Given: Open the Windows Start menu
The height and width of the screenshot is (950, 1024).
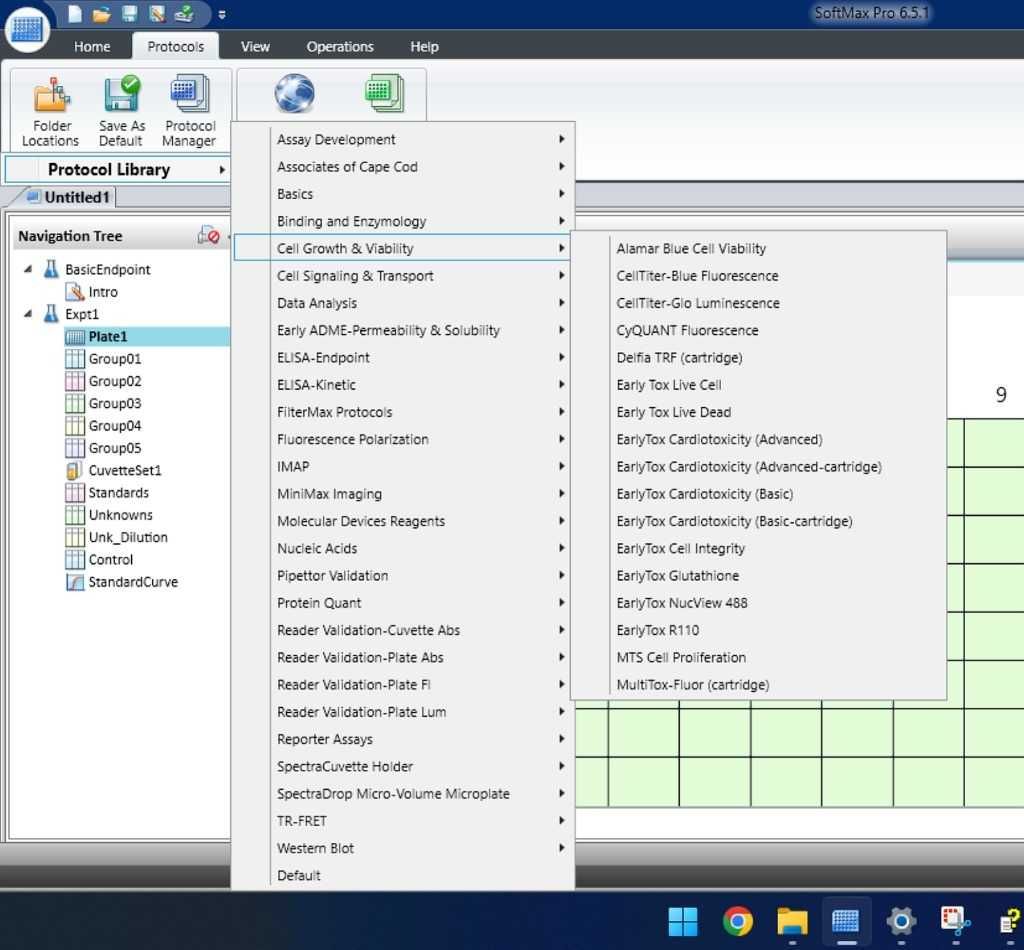Looking at the screenshot, I should (x=683, y=921).
